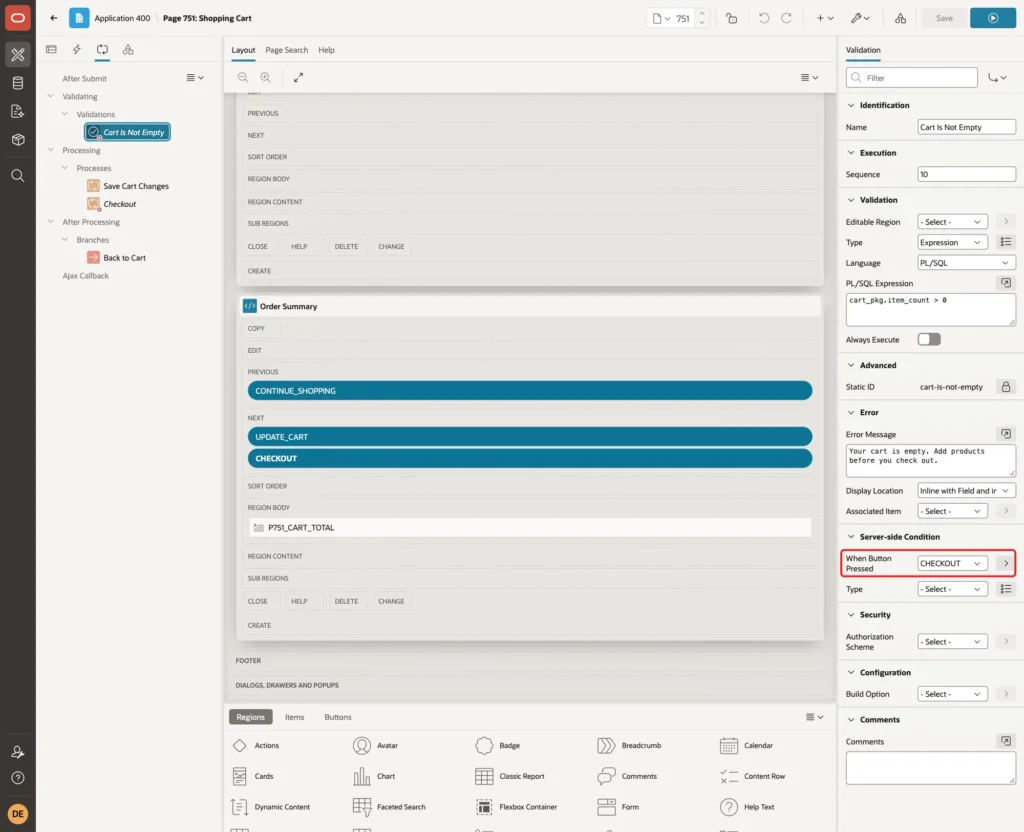Viewport: 1024px width, 832px height.
Task: Switch to the Processing tab icon
Action: tap(102, 50)
